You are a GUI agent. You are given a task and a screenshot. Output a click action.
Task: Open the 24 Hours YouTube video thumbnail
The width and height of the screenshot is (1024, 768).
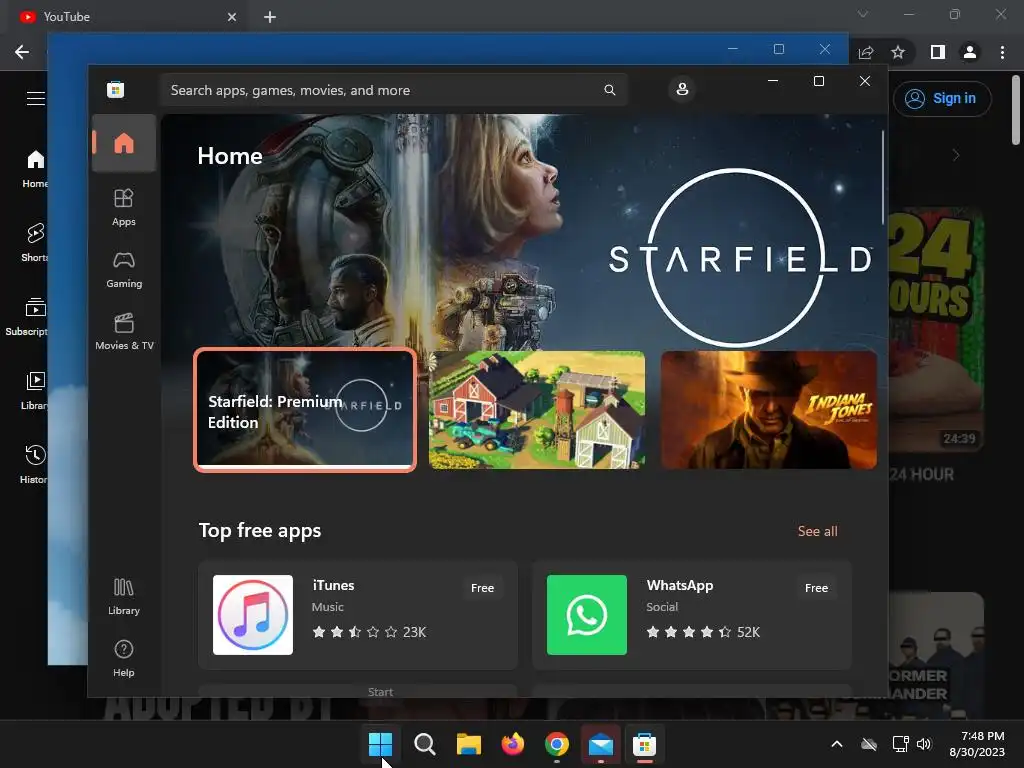[x=936, y=329]
